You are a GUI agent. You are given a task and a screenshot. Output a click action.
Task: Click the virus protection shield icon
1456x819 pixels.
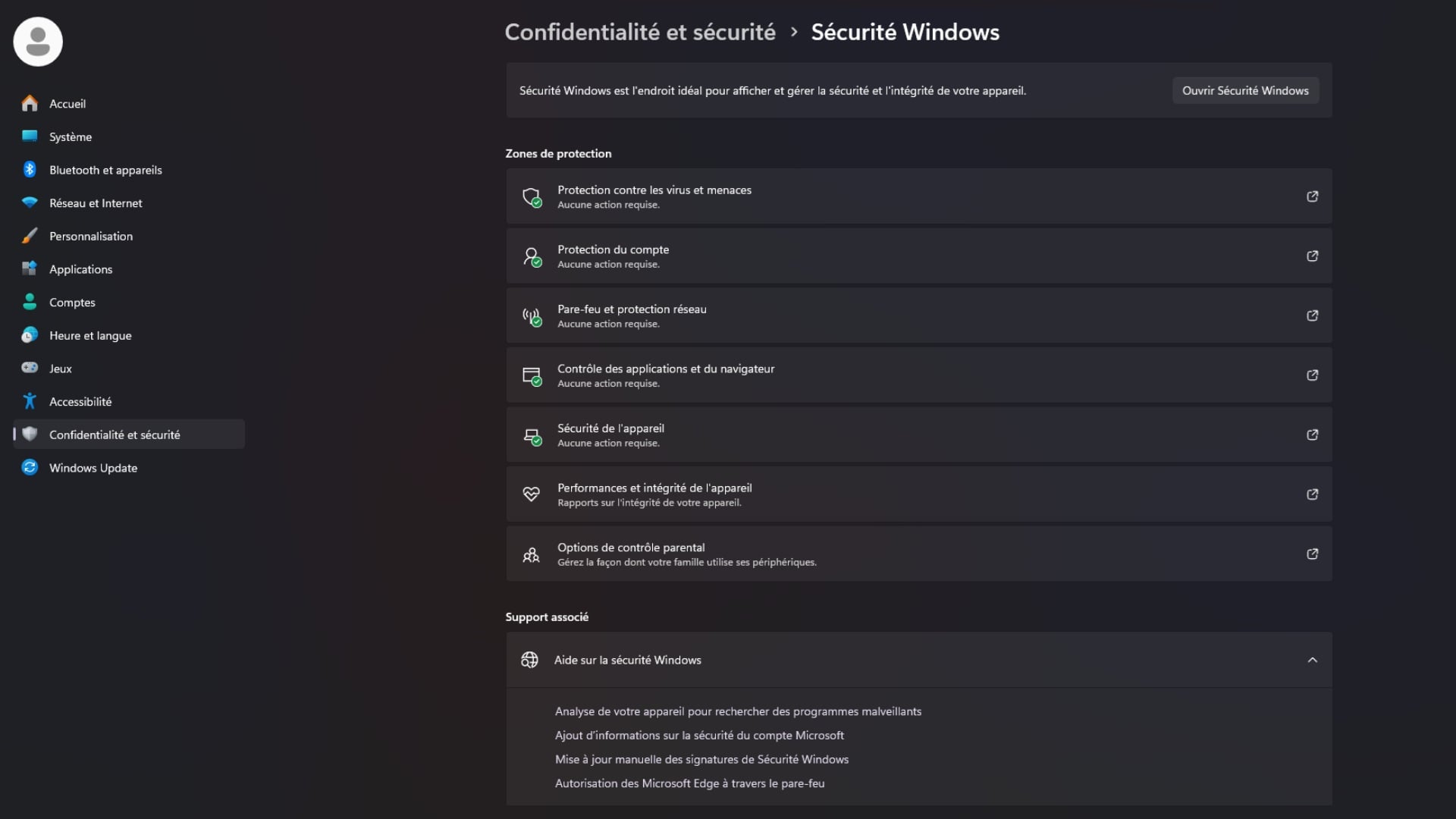tap(532, 196)
